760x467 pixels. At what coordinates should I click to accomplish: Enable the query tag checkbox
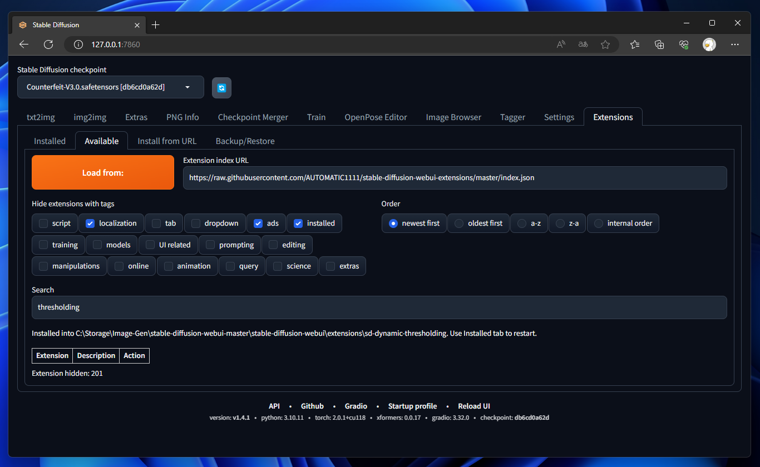(230, 266)
